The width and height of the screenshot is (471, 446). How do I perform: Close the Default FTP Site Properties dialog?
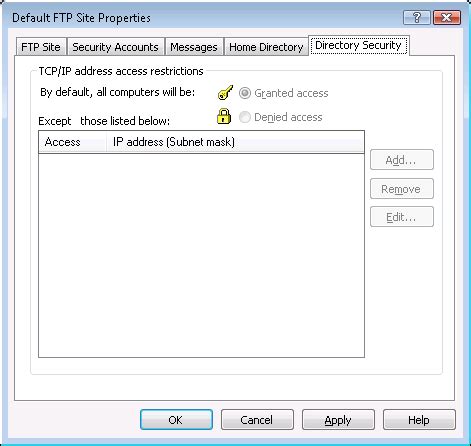[447, 17]
